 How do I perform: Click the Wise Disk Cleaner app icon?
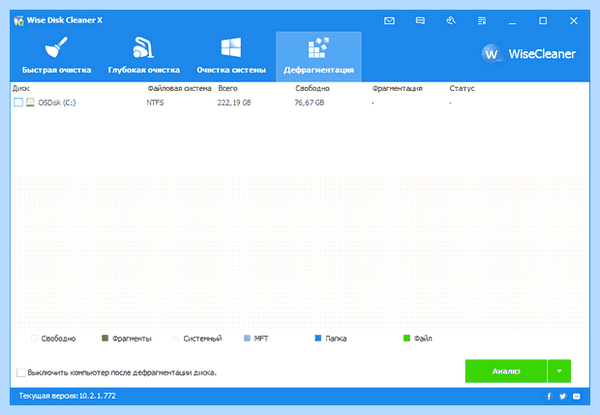pos(19,21)
